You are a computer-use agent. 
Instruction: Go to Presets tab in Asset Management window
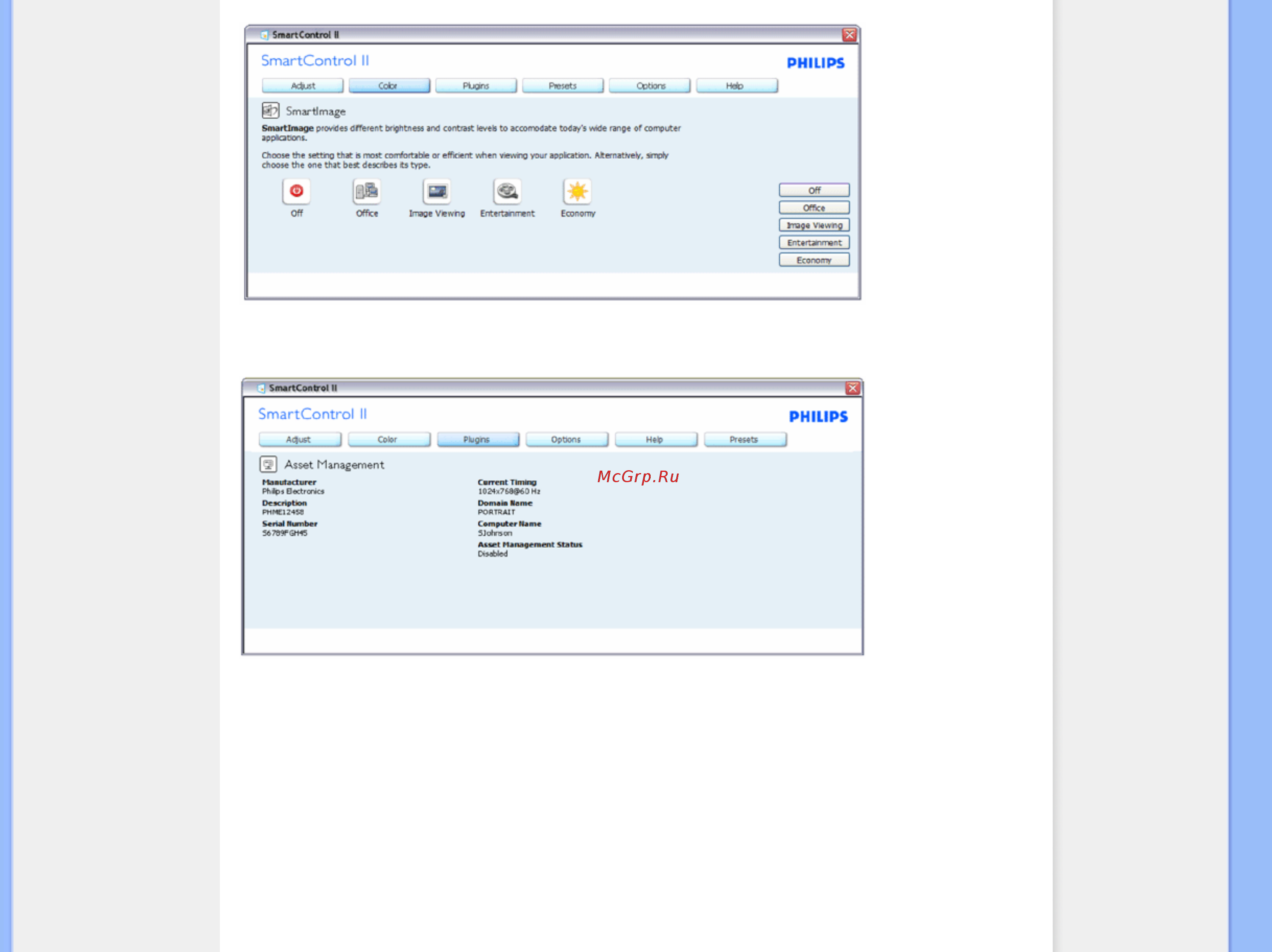click(x=745, y=439)
